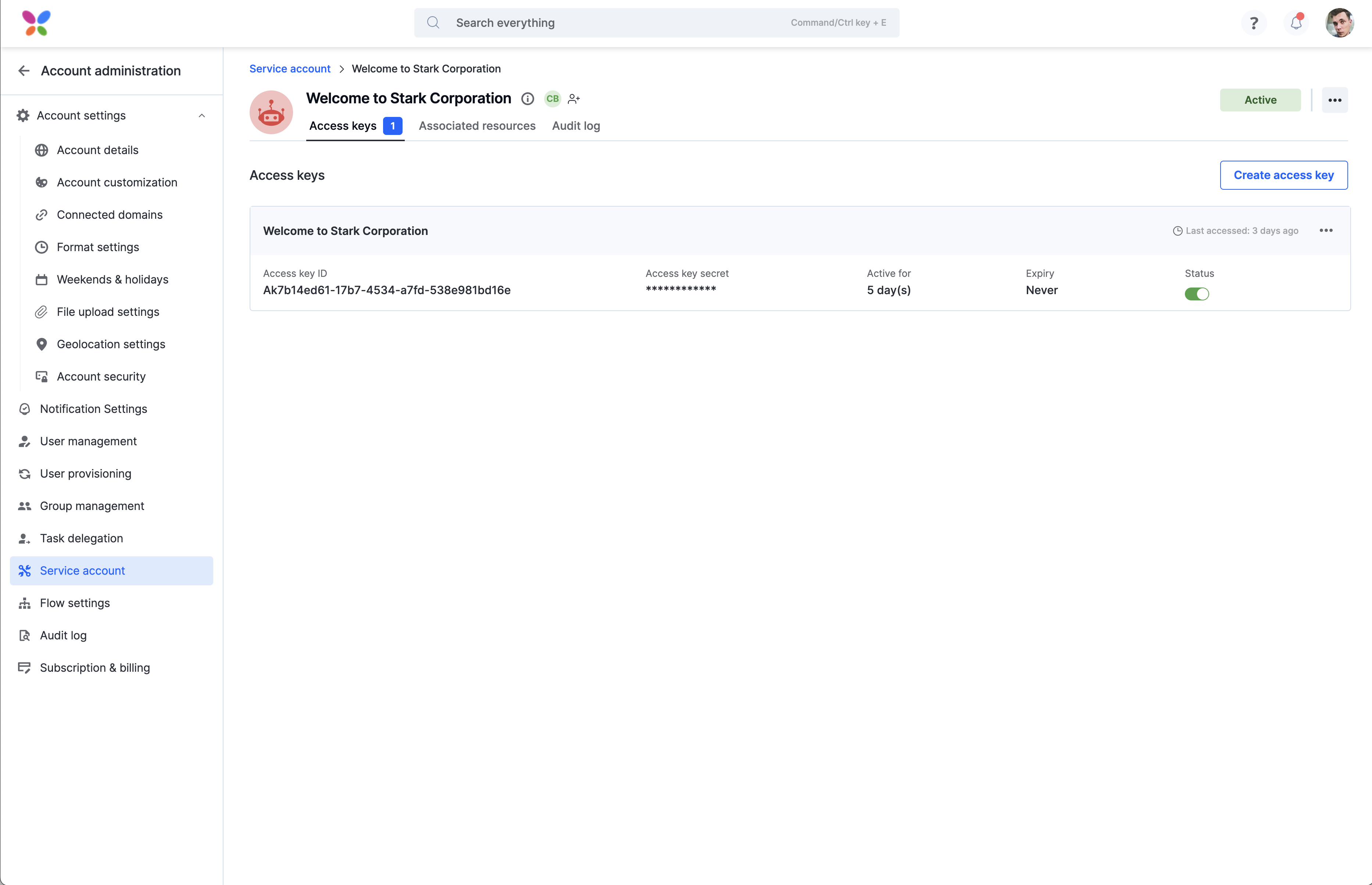Viewport: 1372px width, 885px height.
Task: Open the Audit log tab
Action: 576,126
